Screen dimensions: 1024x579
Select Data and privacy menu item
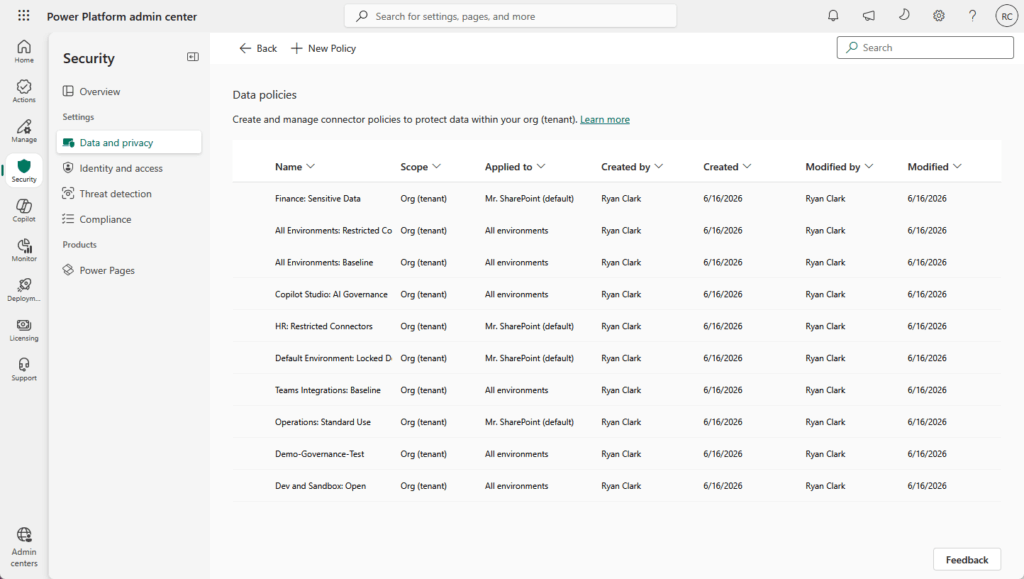tap(129, 142)
